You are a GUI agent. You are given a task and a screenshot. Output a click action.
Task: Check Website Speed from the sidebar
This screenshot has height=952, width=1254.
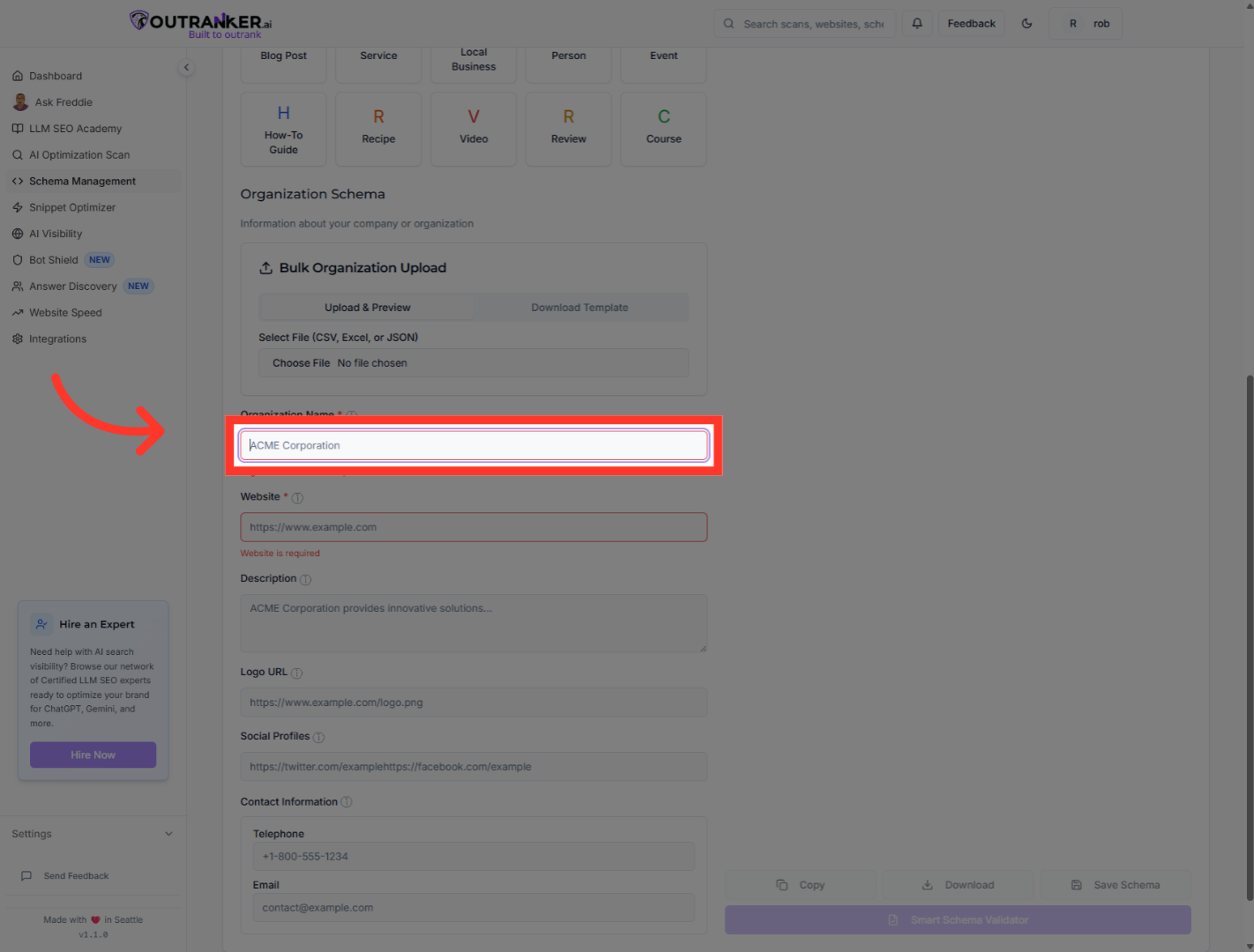pyautogui.click(x=64, y=312)
